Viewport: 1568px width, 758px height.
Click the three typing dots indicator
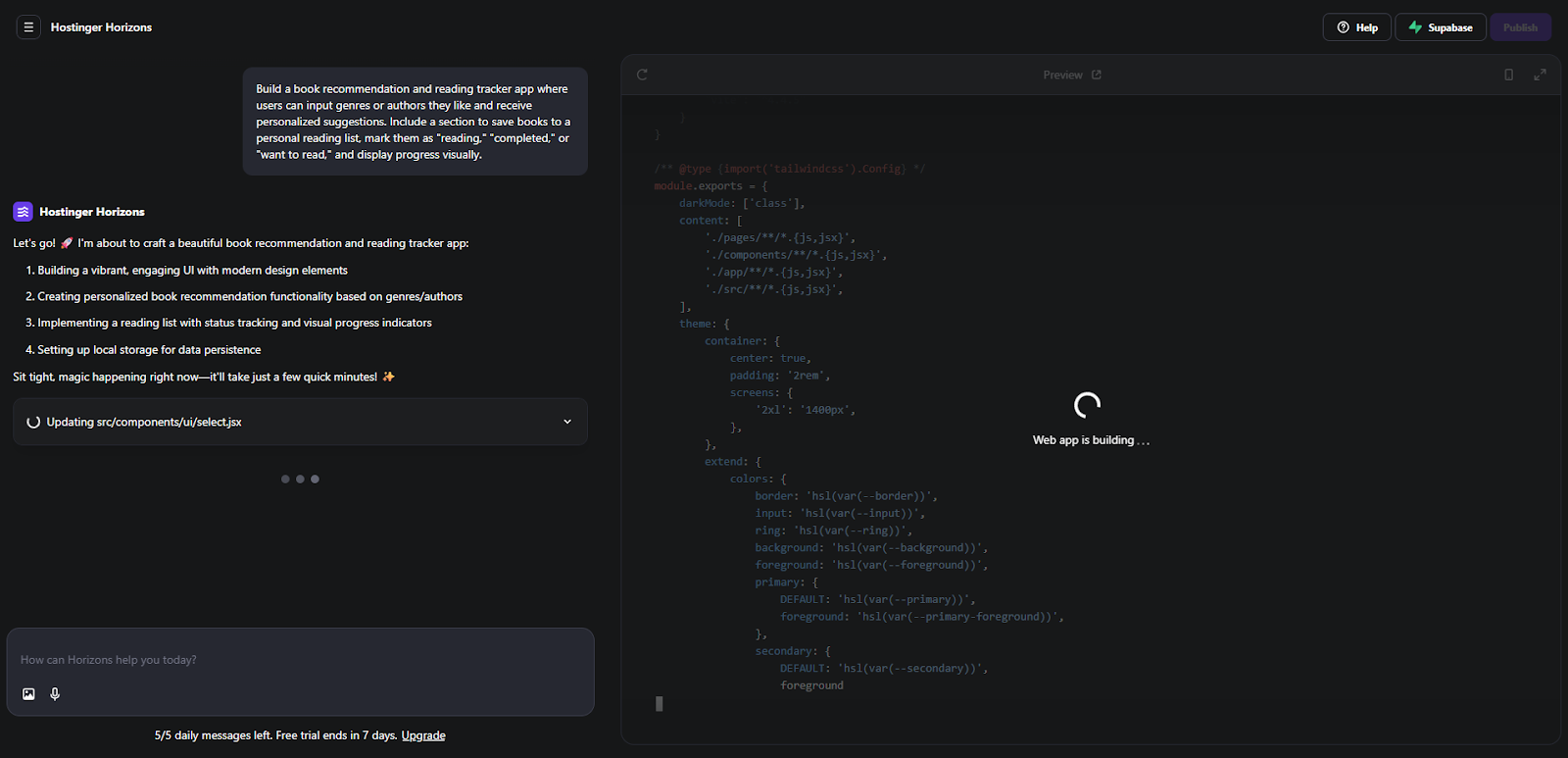pyautogui.click(x=300, y=480)
